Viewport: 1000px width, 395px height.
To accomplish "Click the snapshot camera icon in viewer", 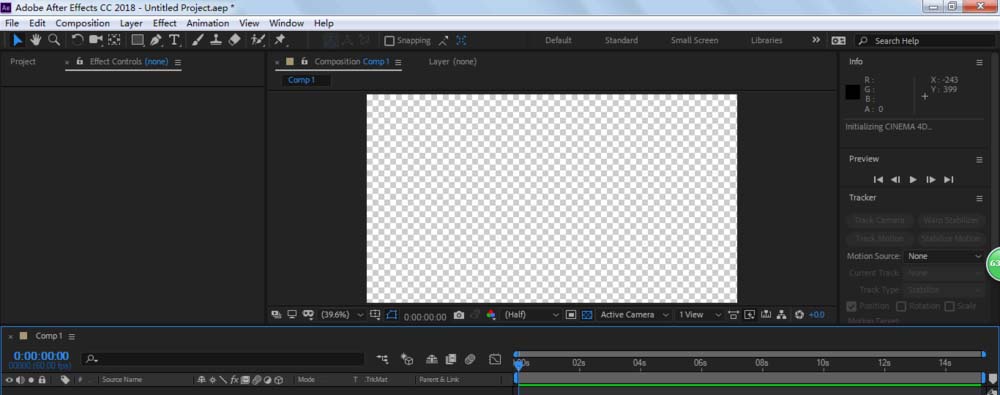I will (x=459, y=315).
